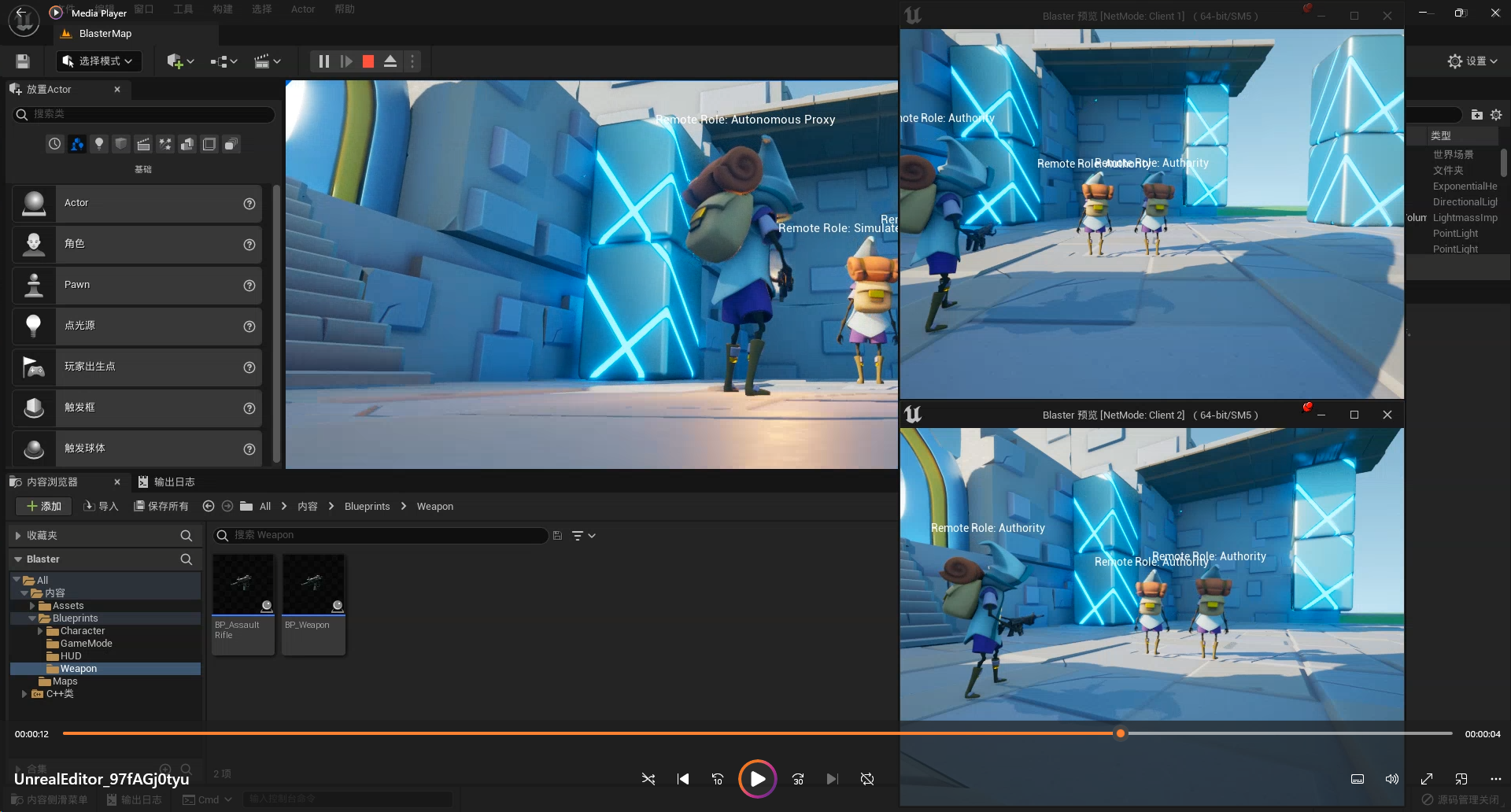Click the 添加 add button
The width and height of the screenshot is (1511, 812).
(x=44, y=507)
